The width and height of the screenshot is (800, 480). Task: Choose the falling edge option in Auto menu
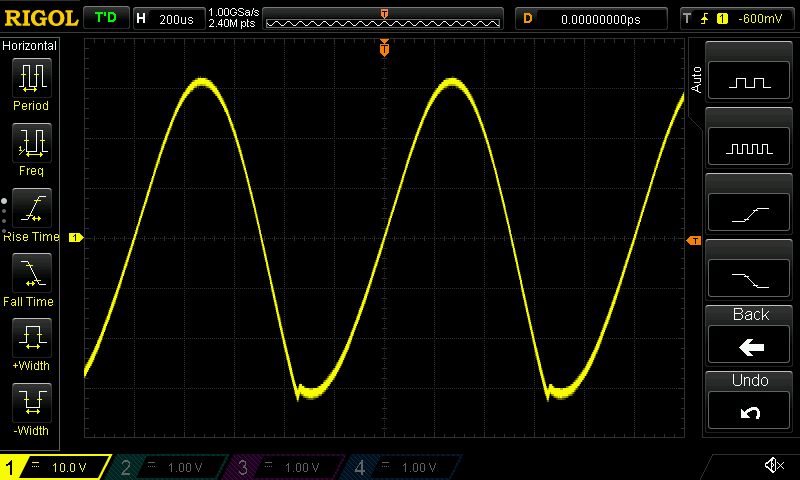click(x=748, y=279)
